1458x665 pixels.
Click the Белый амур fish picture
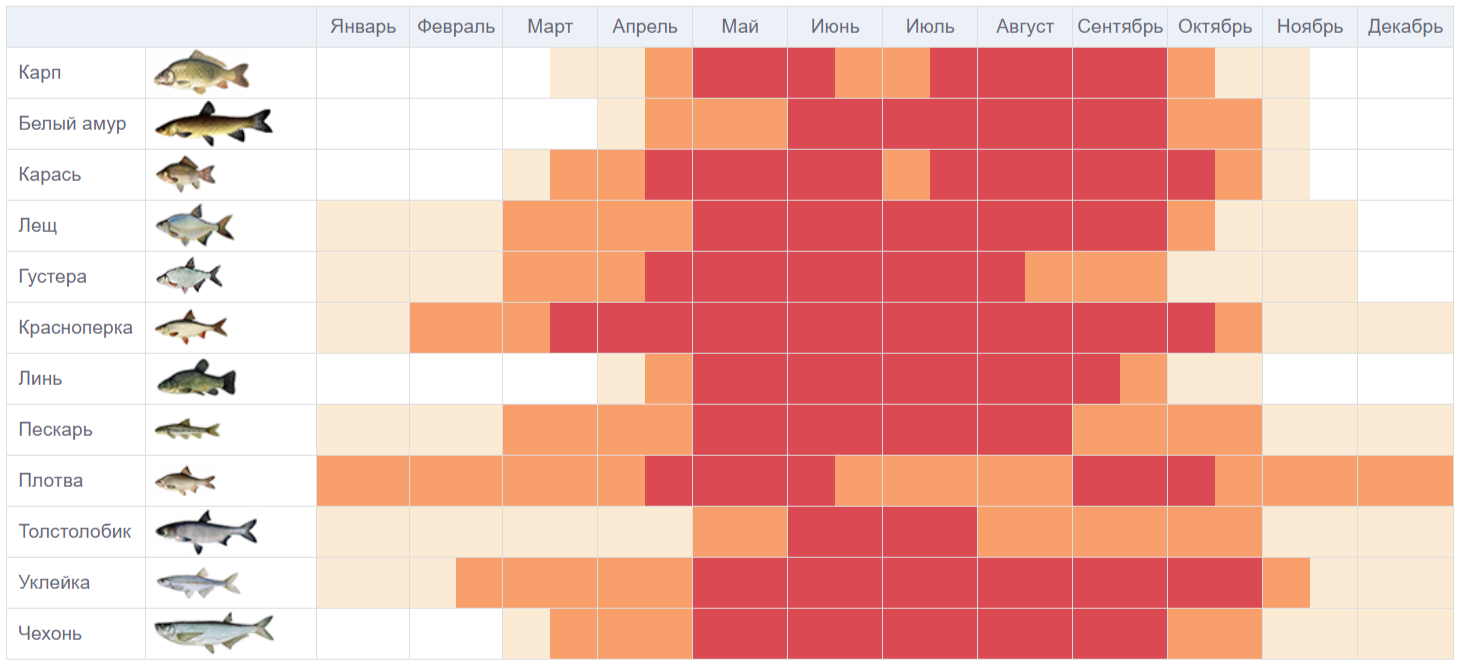point(213,124)
